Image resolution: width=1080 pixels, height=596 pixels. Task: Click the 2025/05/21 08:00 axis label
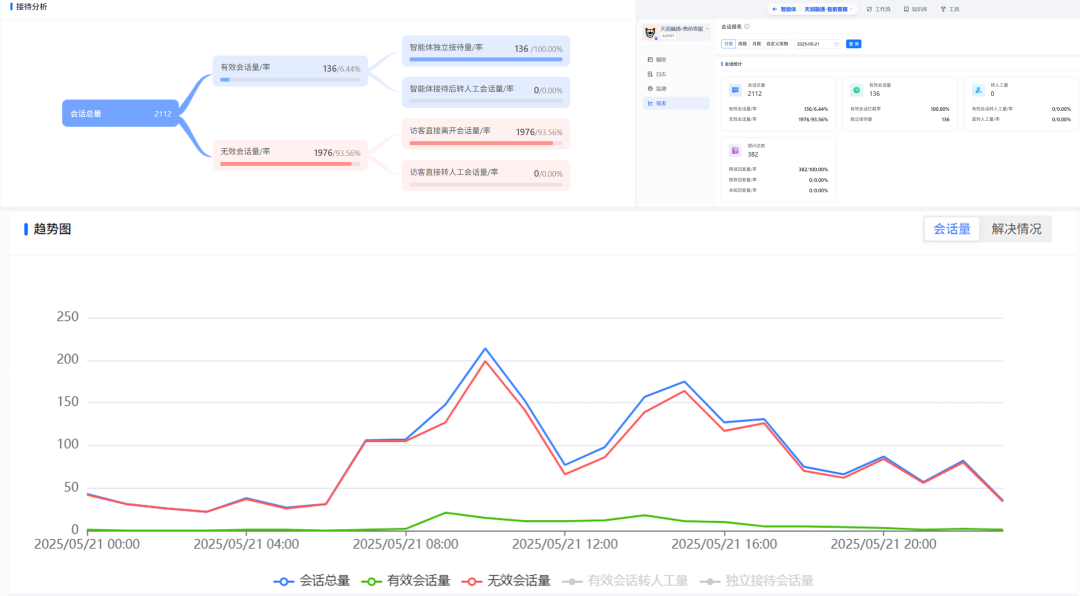click(x=405, y=544)
